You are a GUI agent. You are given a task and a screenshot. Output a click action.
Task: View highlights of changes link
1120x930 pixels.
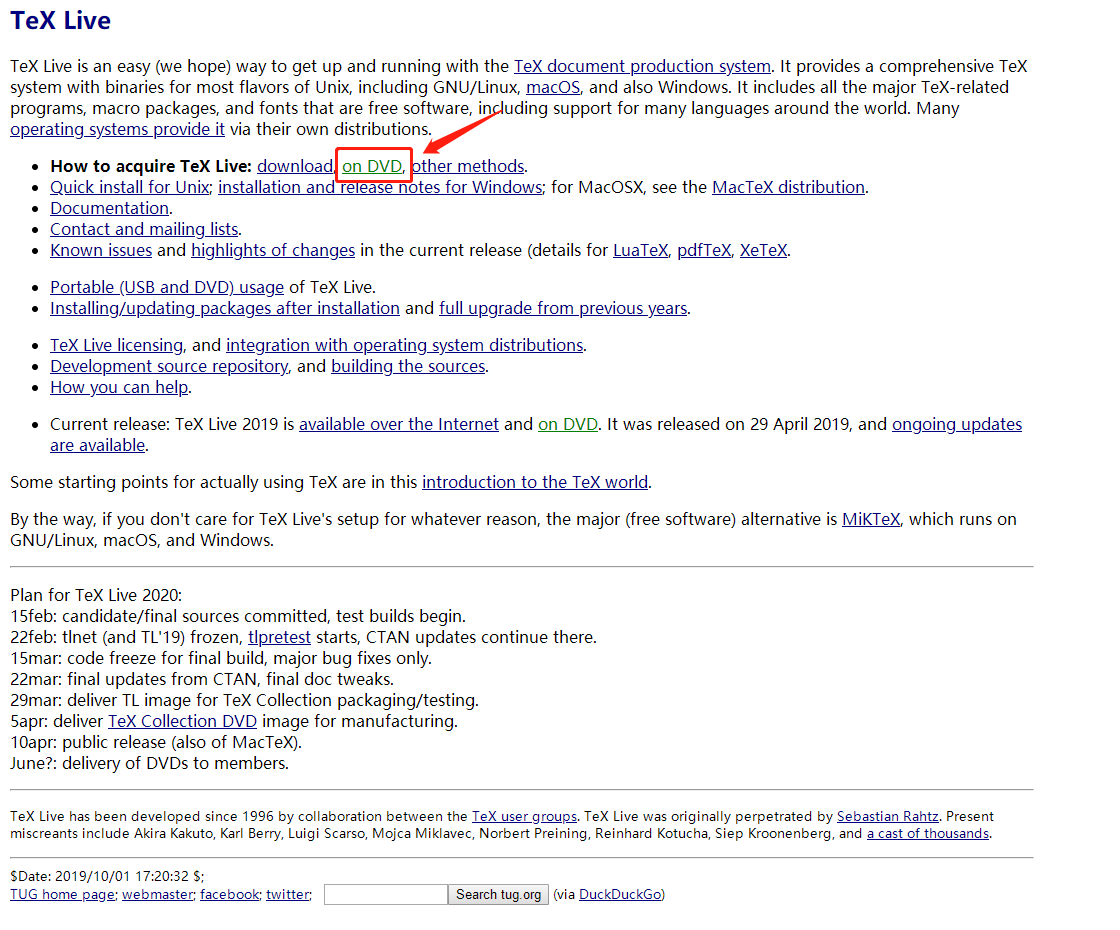click(273, 251)
